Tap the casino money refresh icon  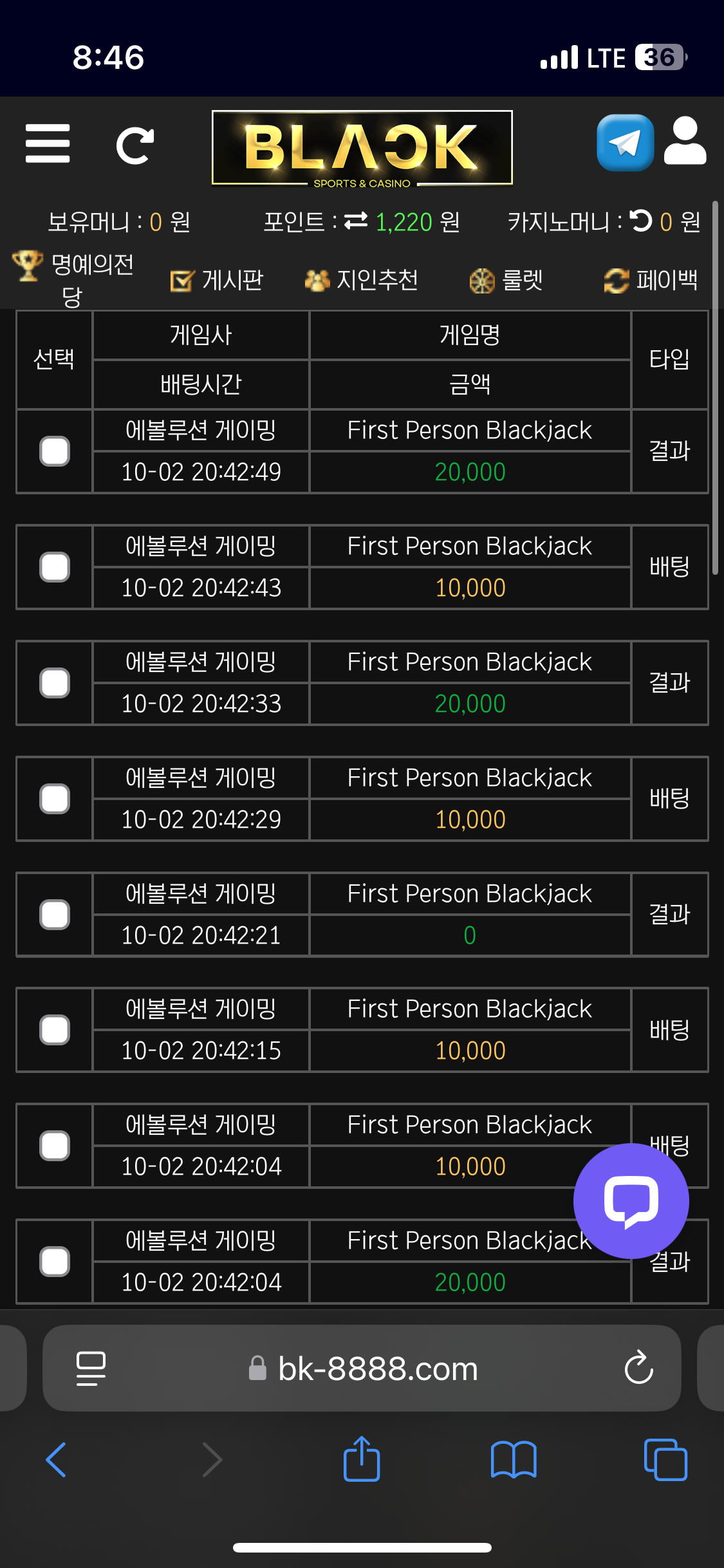(x=641, y=221)
